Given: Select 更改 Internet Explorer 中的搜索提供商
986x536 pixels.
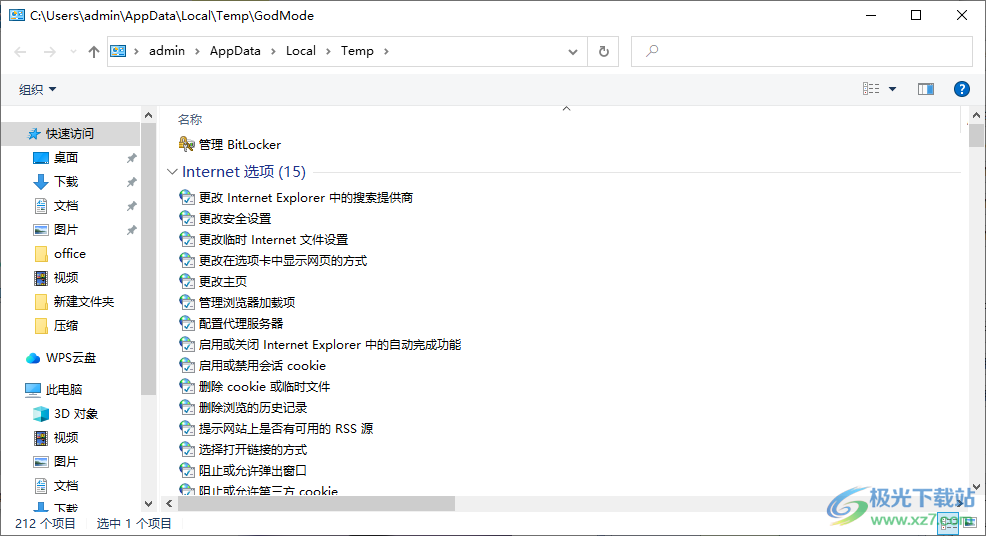Looking at the screenshot, I should click(x=296, y=198).
